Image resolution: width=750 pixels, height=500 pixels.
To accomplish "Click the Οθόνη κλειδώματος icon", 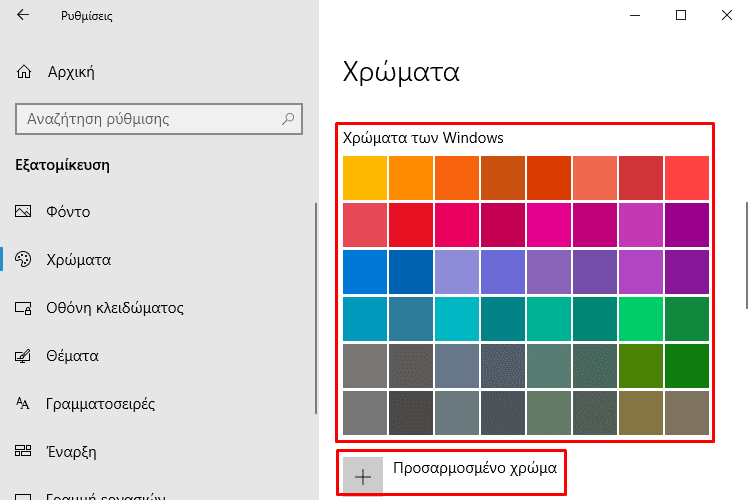I will [x=23, y=308].
